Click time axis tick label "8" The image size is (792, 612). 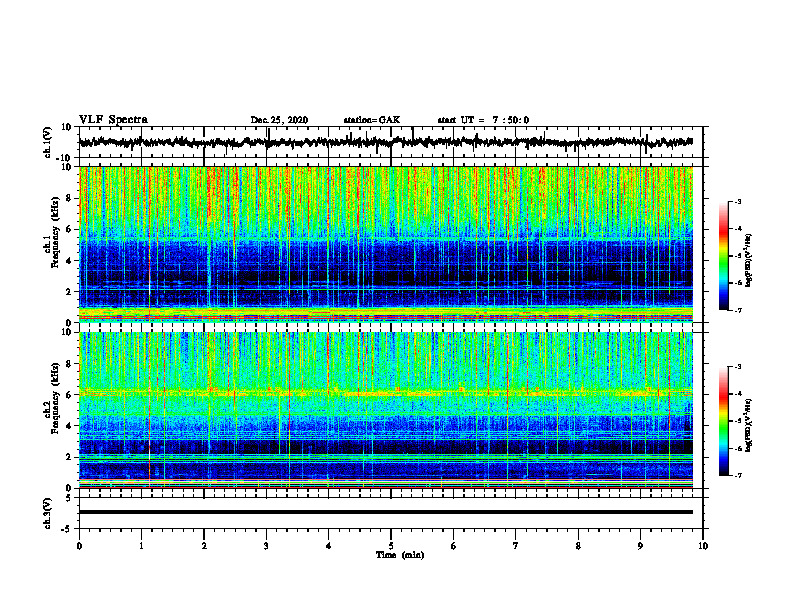coord(578,546)
